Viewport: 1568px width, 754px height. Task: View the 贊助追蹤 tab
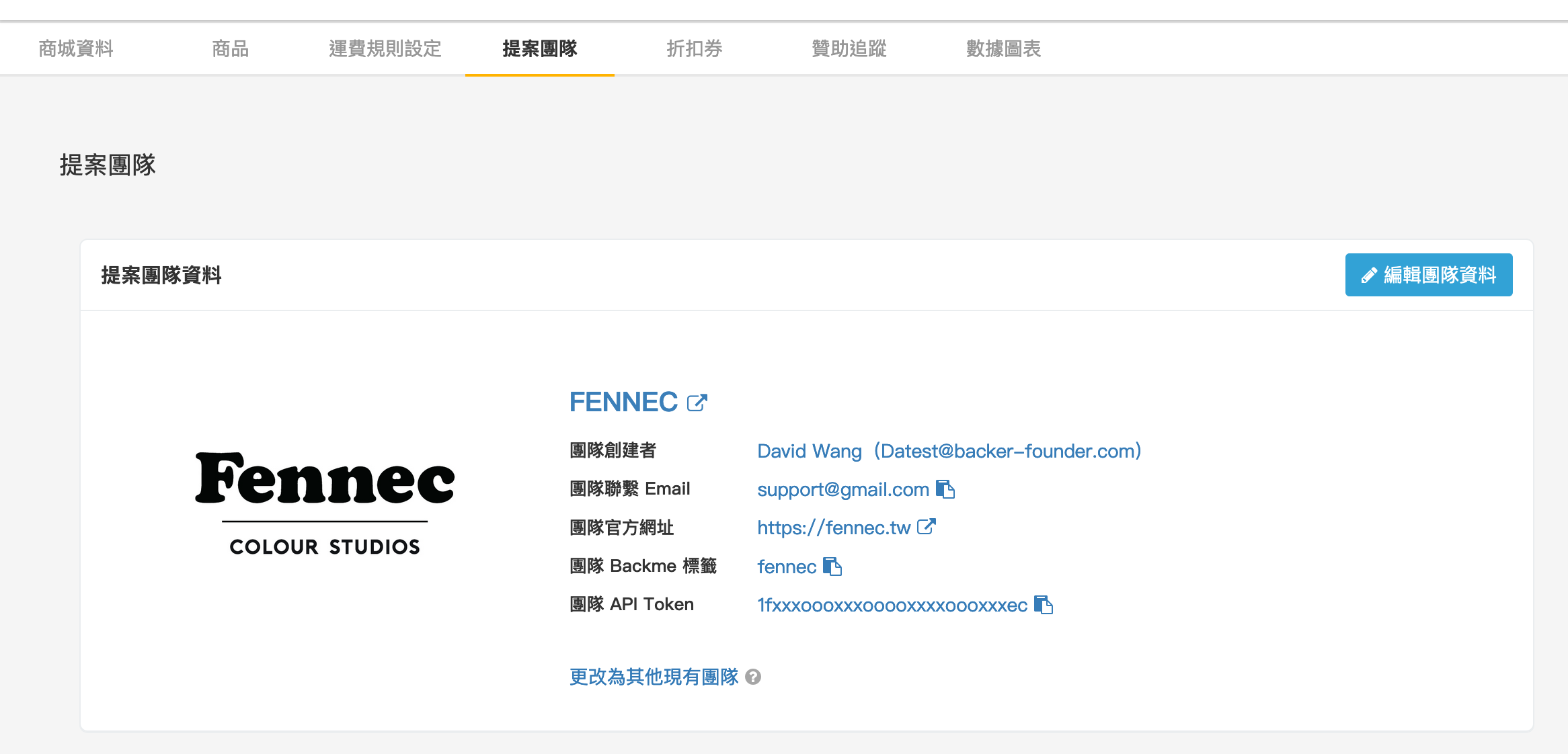coord(849,48)
